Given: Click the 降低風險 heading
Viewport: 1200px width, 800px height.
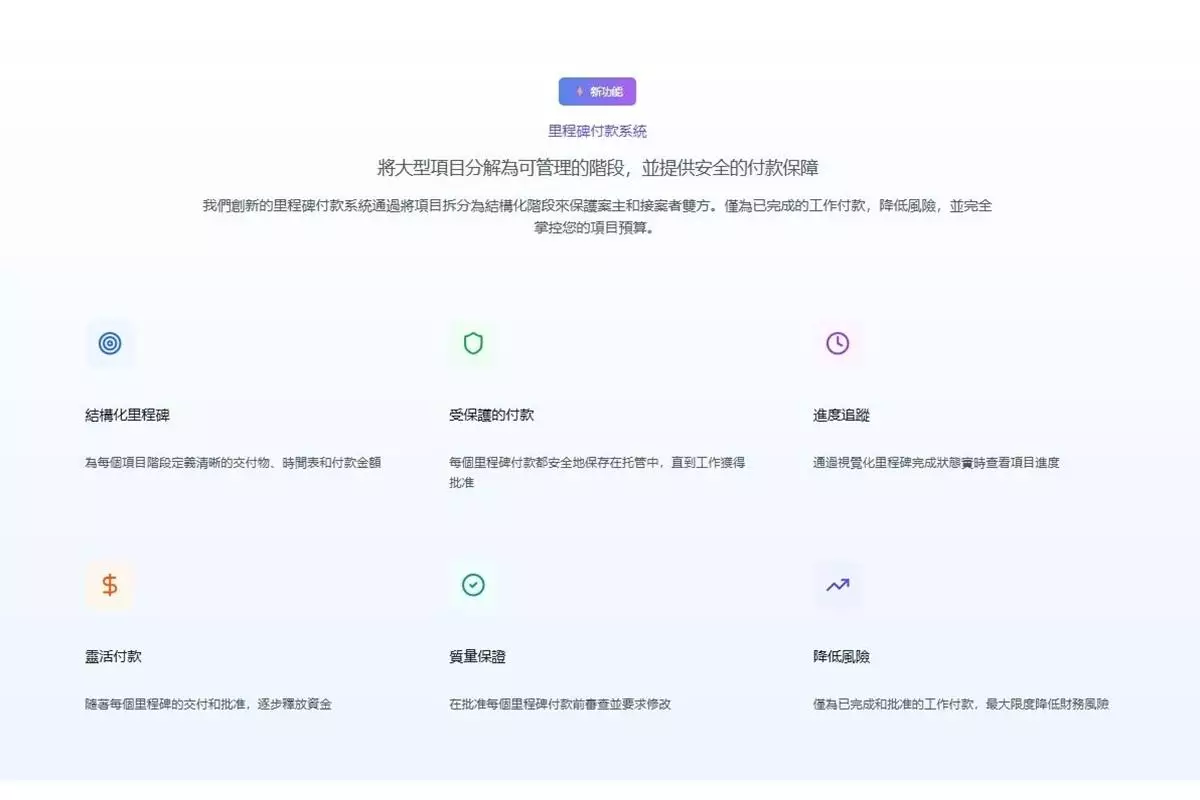Looking at the screenshot, I should (841, 657).
